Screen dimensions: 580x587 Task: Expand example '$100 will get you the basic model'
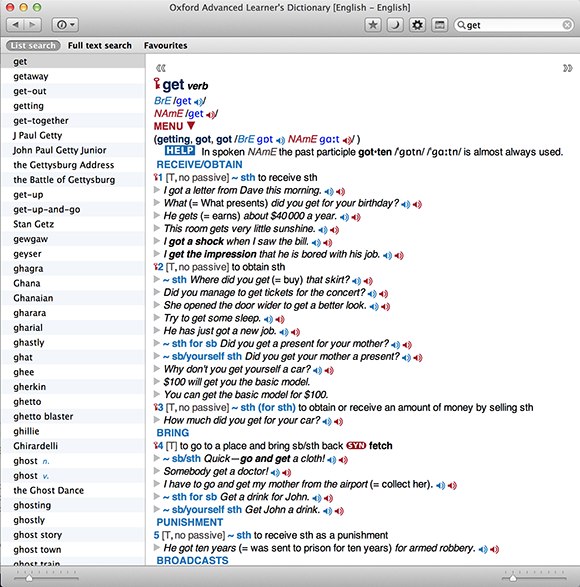(157, 381)
